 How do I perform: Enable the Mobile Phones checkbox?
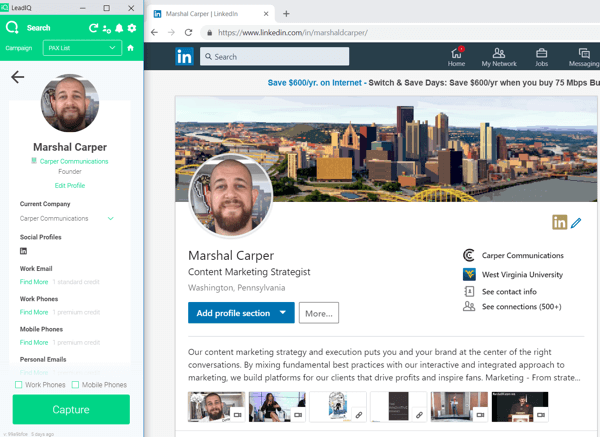coord(75,385)
